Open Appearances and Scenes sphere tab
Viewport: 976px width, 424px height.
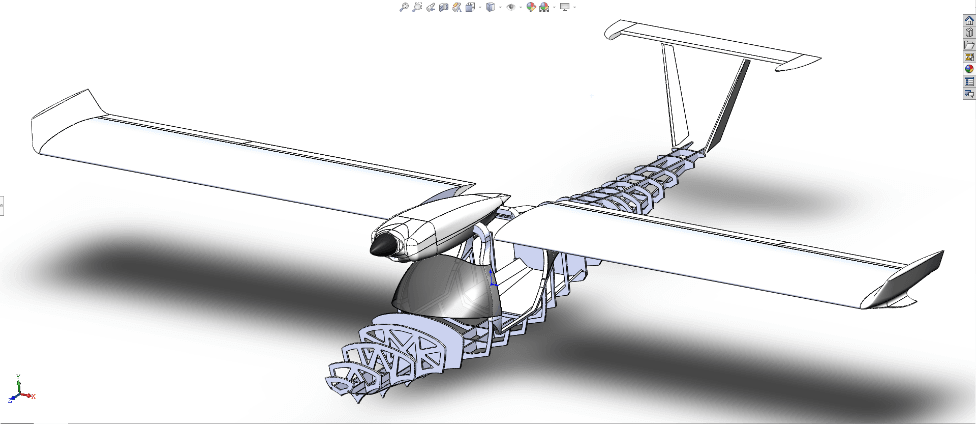(x=969, y=69)
